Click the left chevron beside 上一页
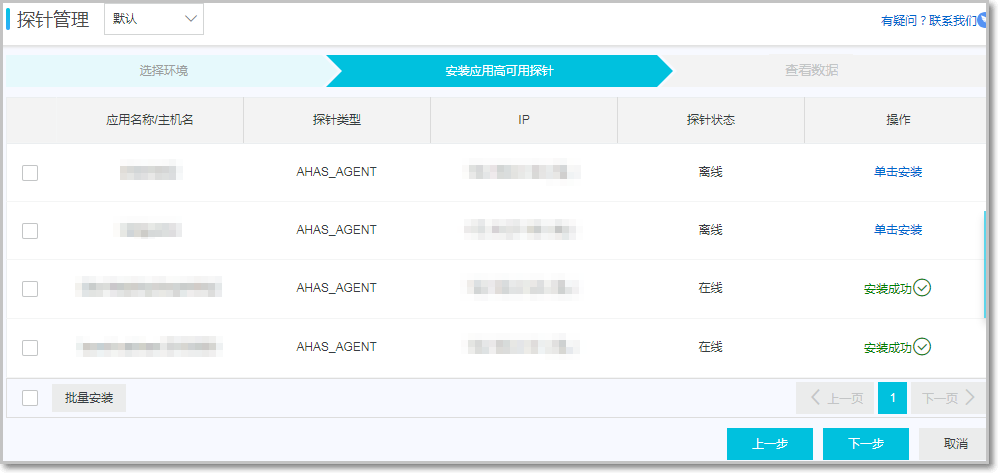Viewport: 998px width, 473px height. (815, 398)
